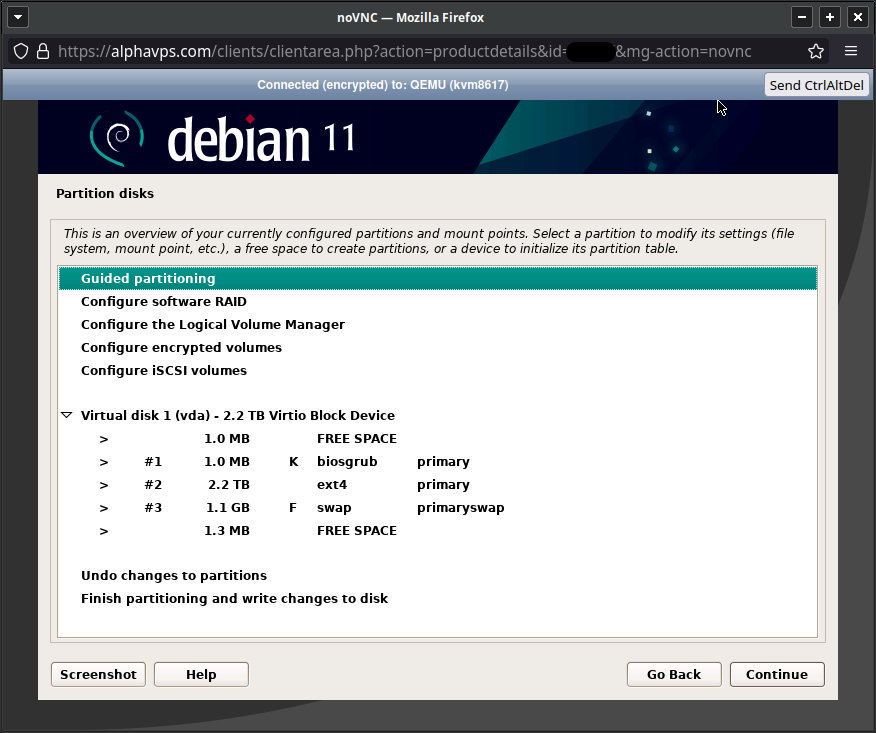Choose Configure the Logical Volume Manager
The width and height of the screenshot is (876, 733).
click(437, 324)
